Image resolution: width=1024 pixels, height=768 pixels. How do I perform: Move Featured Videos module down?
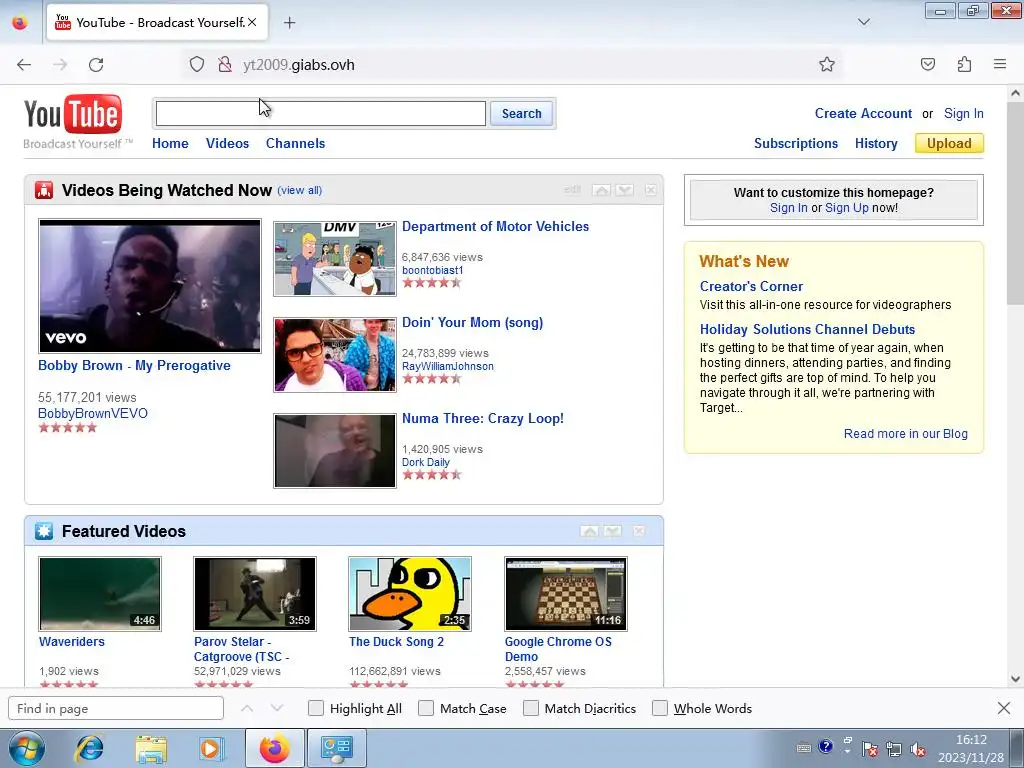613,531
